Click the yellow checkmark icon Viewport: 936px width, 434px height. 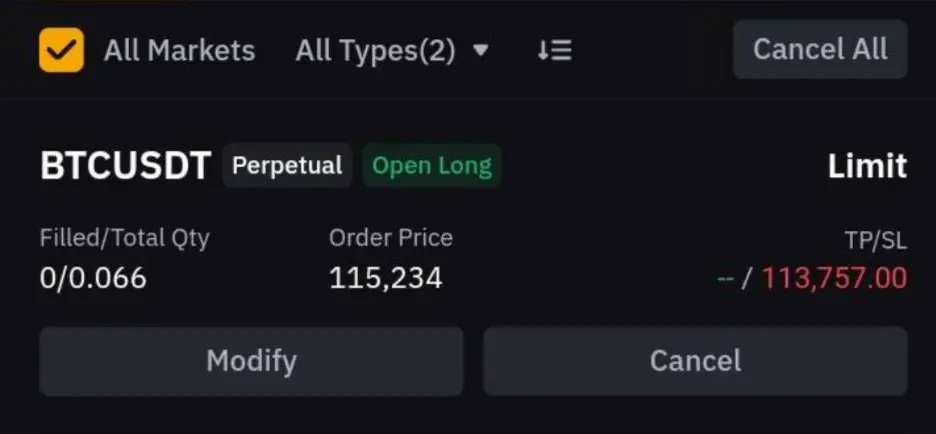click(61, 50)
